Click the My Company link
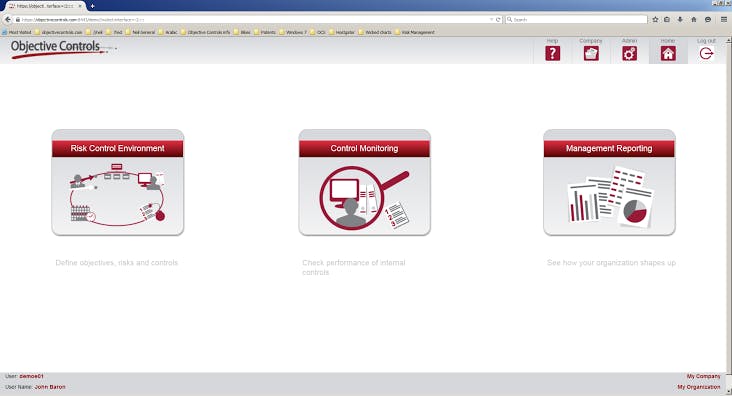This screenshot has width=732, height=396. (703, 376)
